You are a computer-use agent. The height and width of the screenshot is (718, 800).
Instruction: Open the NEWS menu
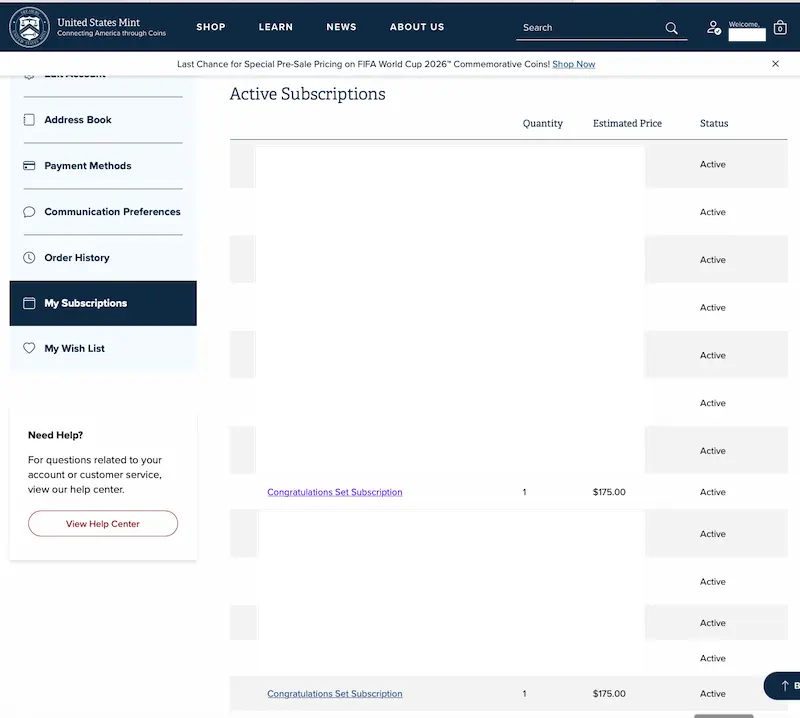coord(341,27)
